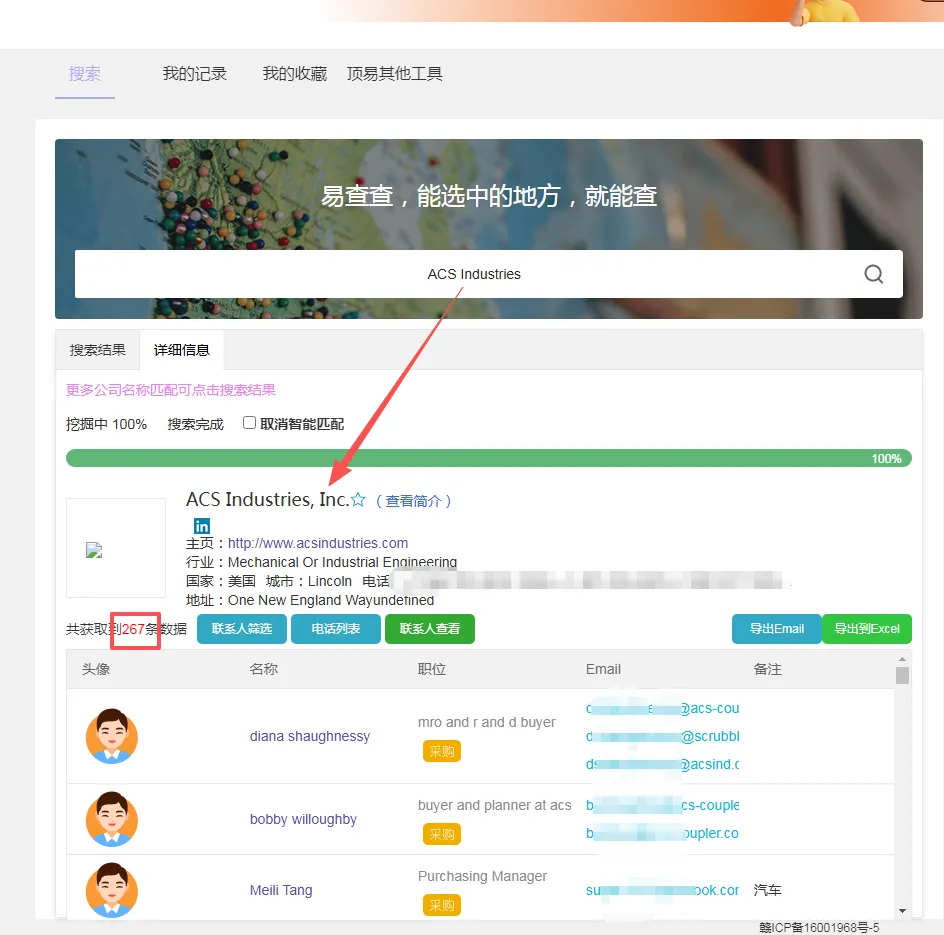Image resolution: width=944 pixels, height=935 pixels.
Task: Click the table scrollbar down arrow
Action: pyautogui.click(x=902, y=911)
